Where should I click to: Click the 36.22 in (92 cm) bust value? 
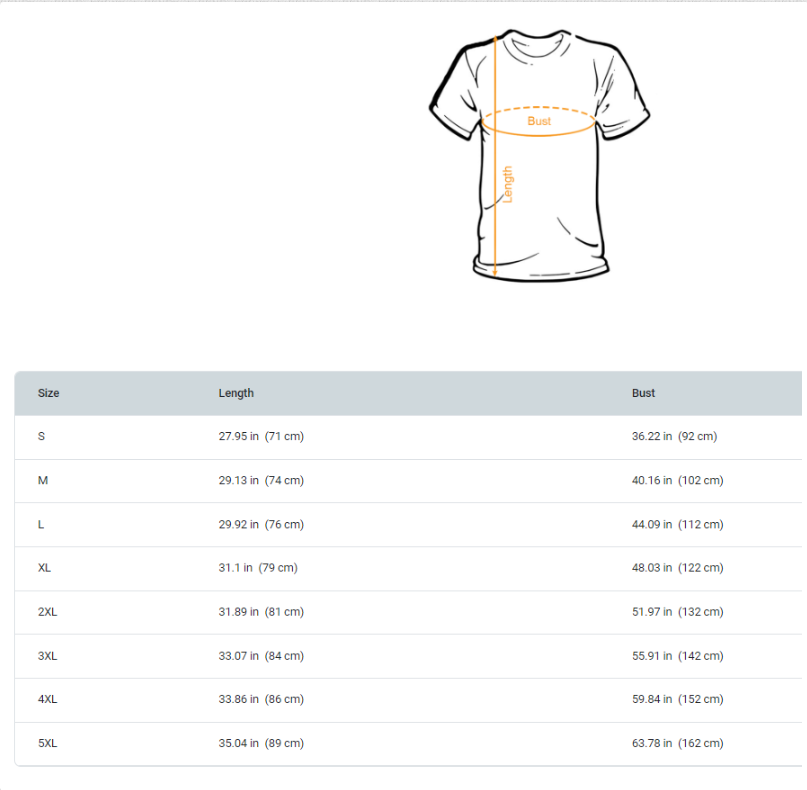tap(674, 436)
